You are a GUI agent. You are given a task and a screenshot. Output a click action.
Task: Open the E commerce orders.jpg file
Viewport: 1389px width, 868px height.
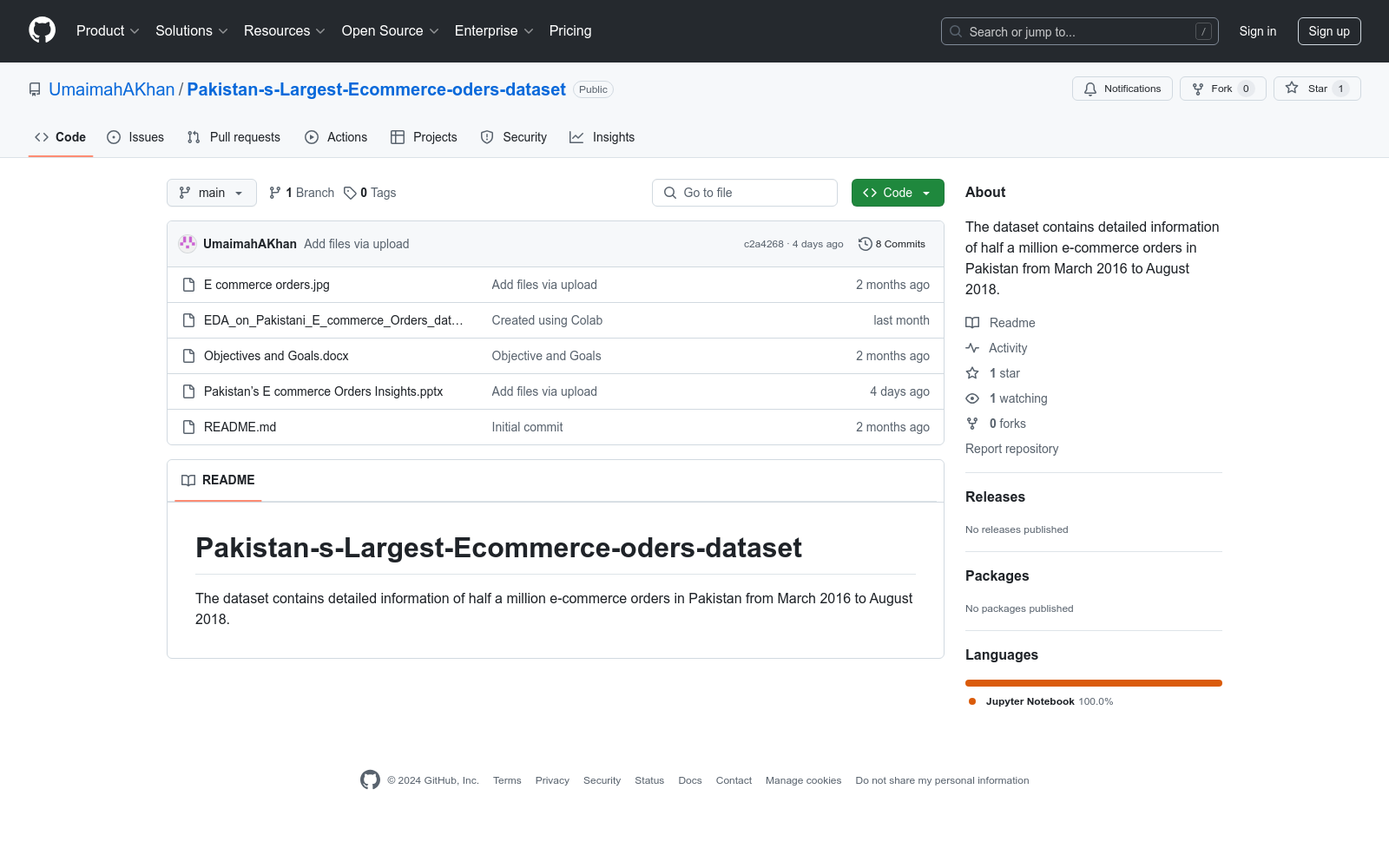[267, 285]
